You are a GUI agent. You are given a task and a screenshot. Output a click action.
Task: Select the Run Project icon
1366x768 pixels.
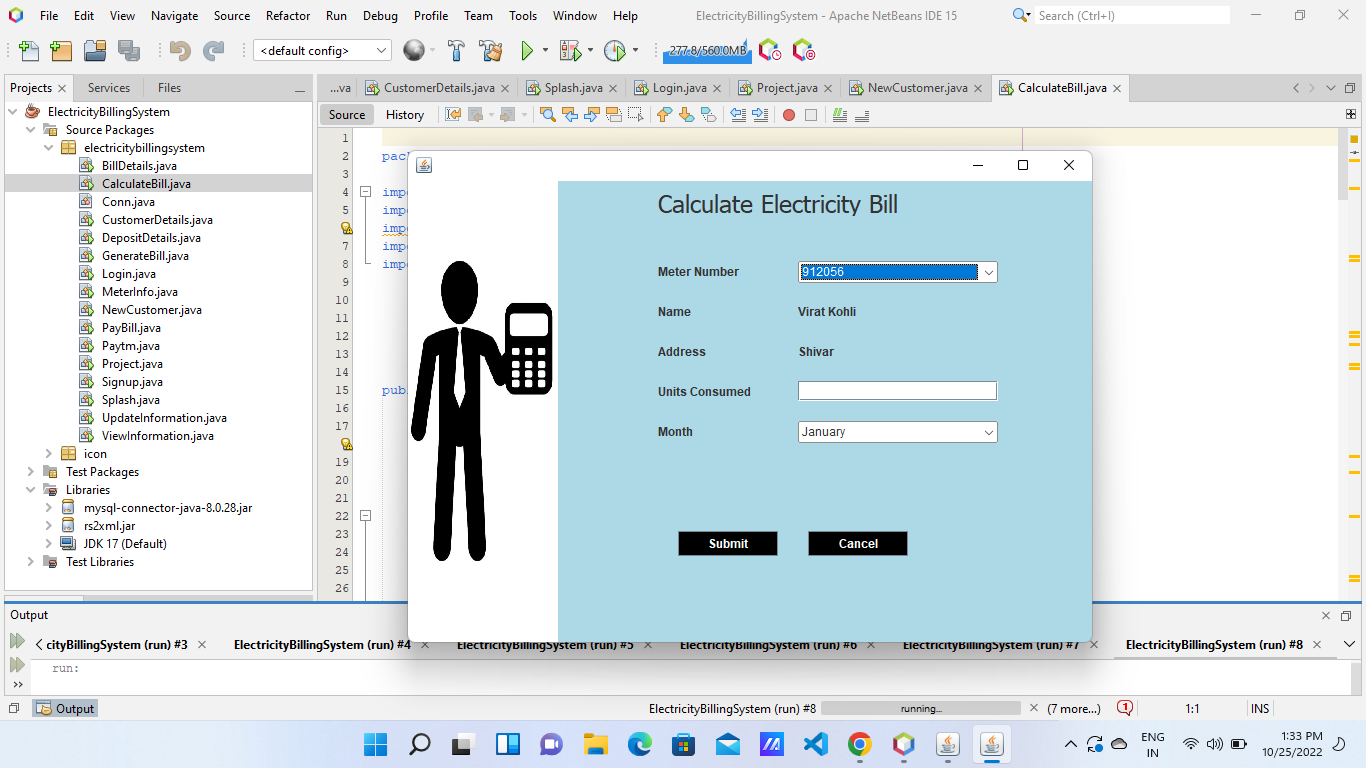pos(526,48)
